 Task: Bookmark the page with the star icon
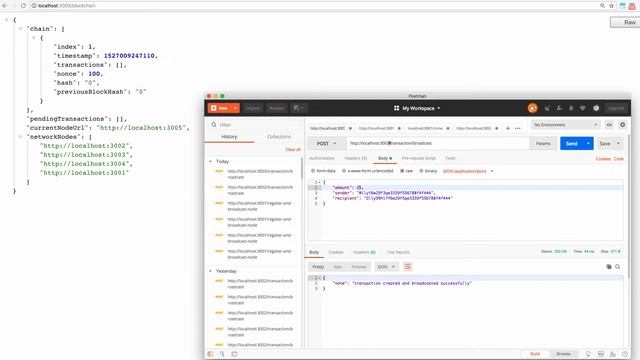pyautogui.click(x=611, y=6)
